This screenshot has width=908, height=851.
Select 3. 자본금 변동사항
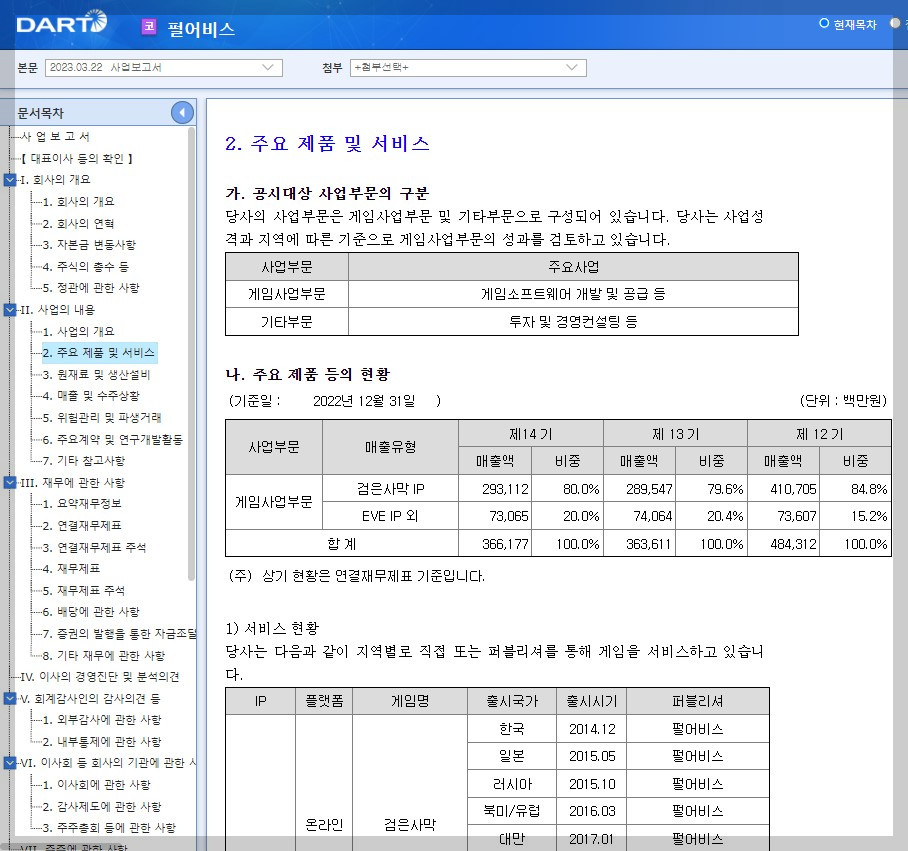[89, 245]
